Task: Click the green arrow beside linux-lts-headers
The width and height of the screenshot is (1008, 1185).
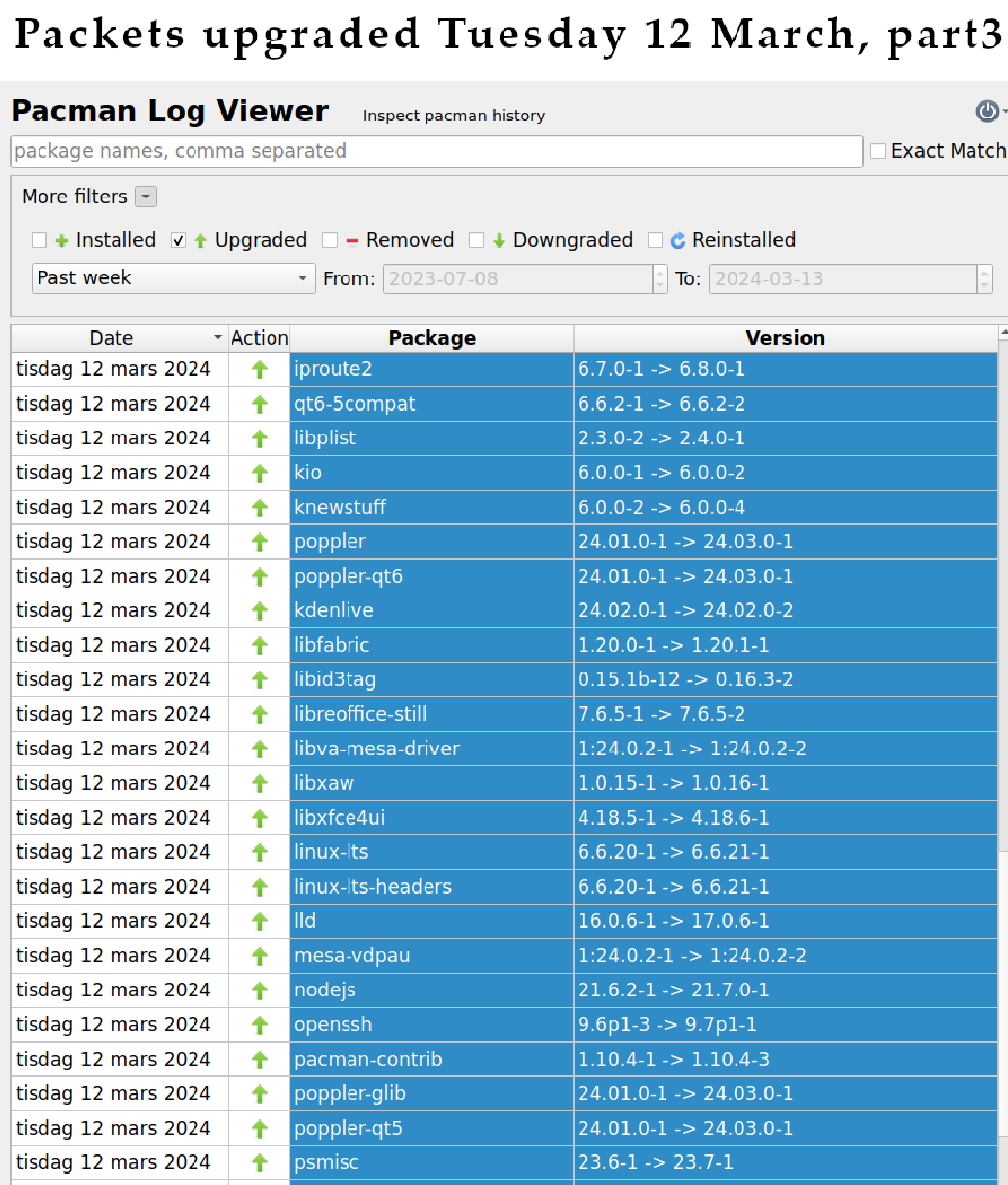Action: (259, 887)
